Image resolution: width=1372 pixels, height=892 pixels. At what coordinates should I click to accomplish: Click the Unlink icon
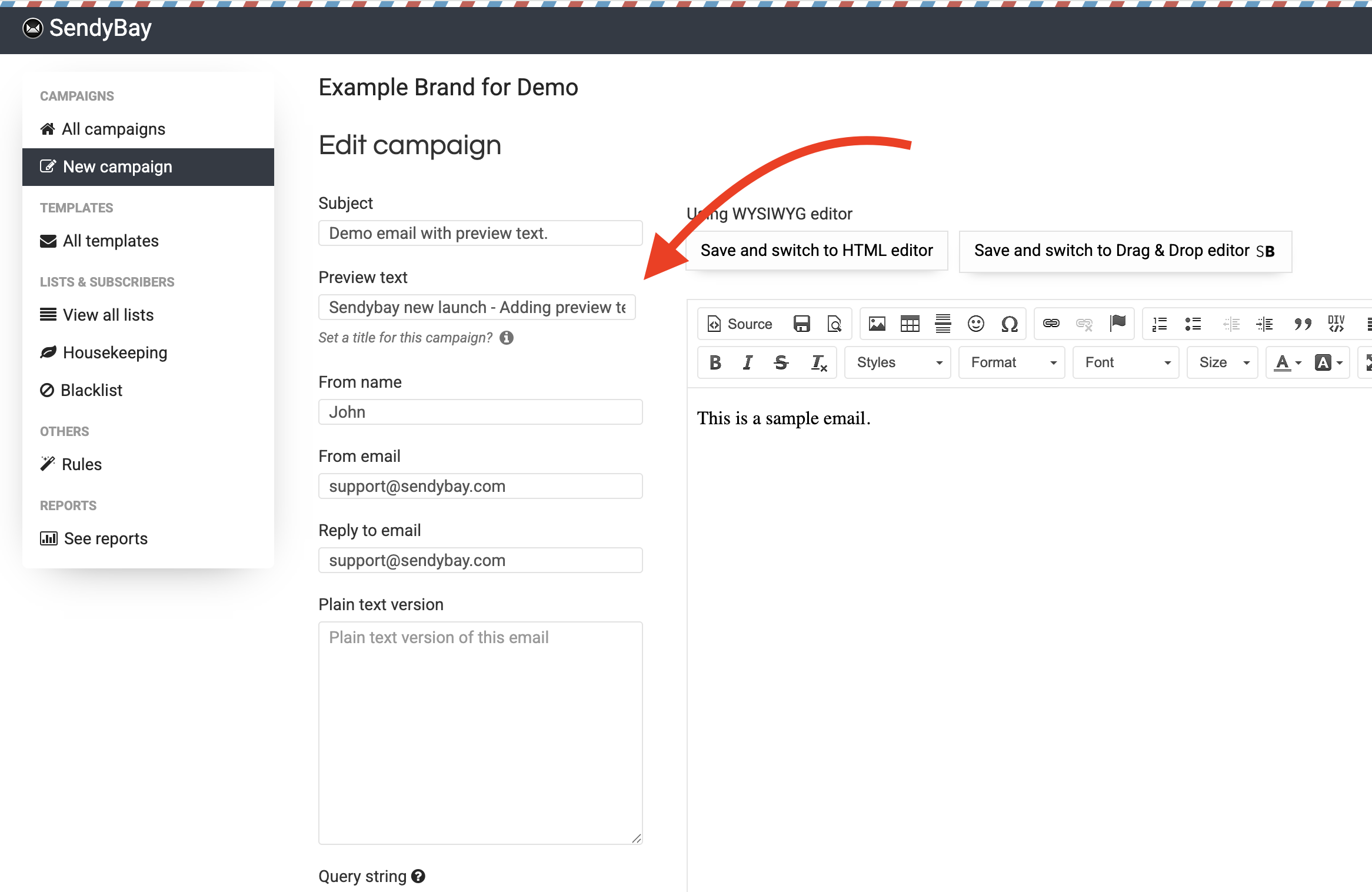pyautogui.click(x=1084, y=324)
